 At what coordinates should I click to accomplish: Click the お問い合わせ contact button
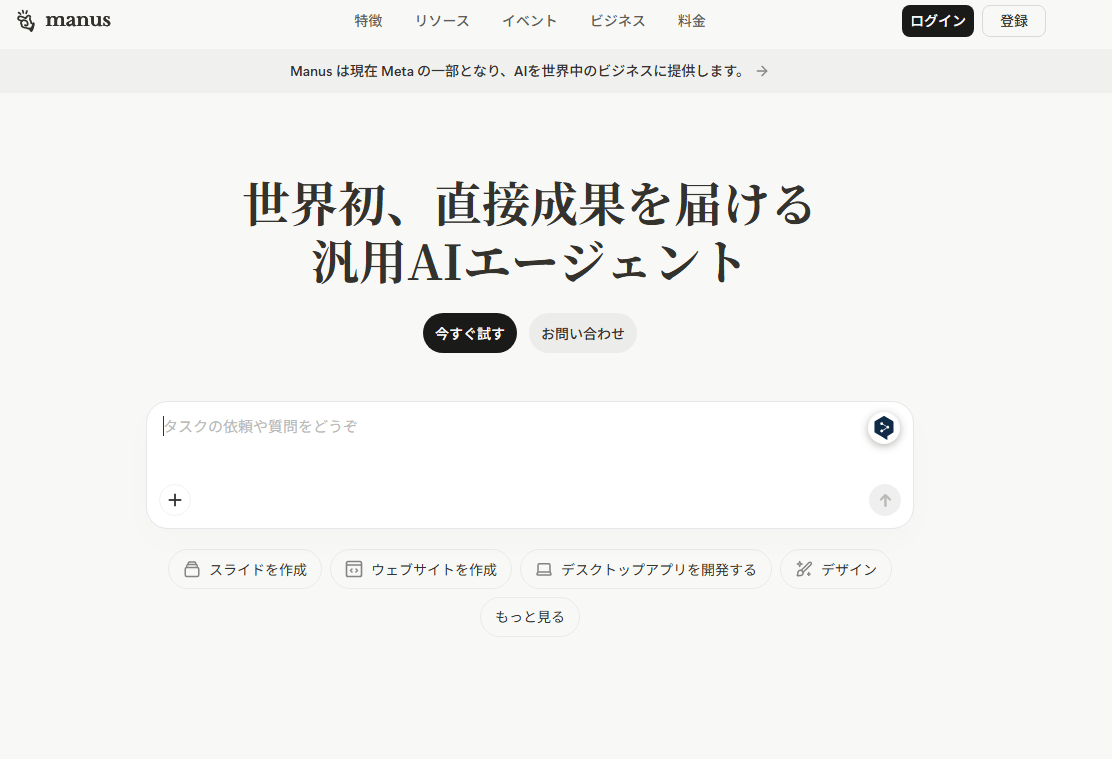tap(582, 334)
